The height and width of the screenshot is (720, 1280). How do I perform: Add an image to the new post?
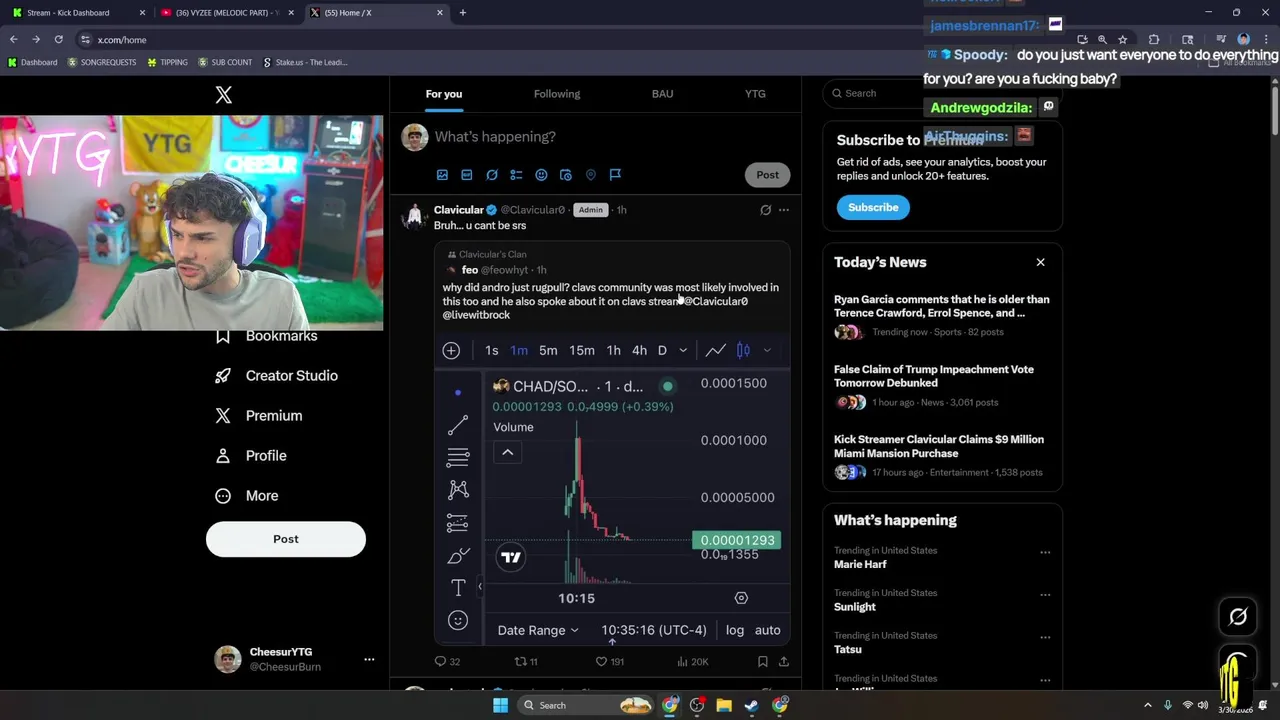click(x=442, y=175)
